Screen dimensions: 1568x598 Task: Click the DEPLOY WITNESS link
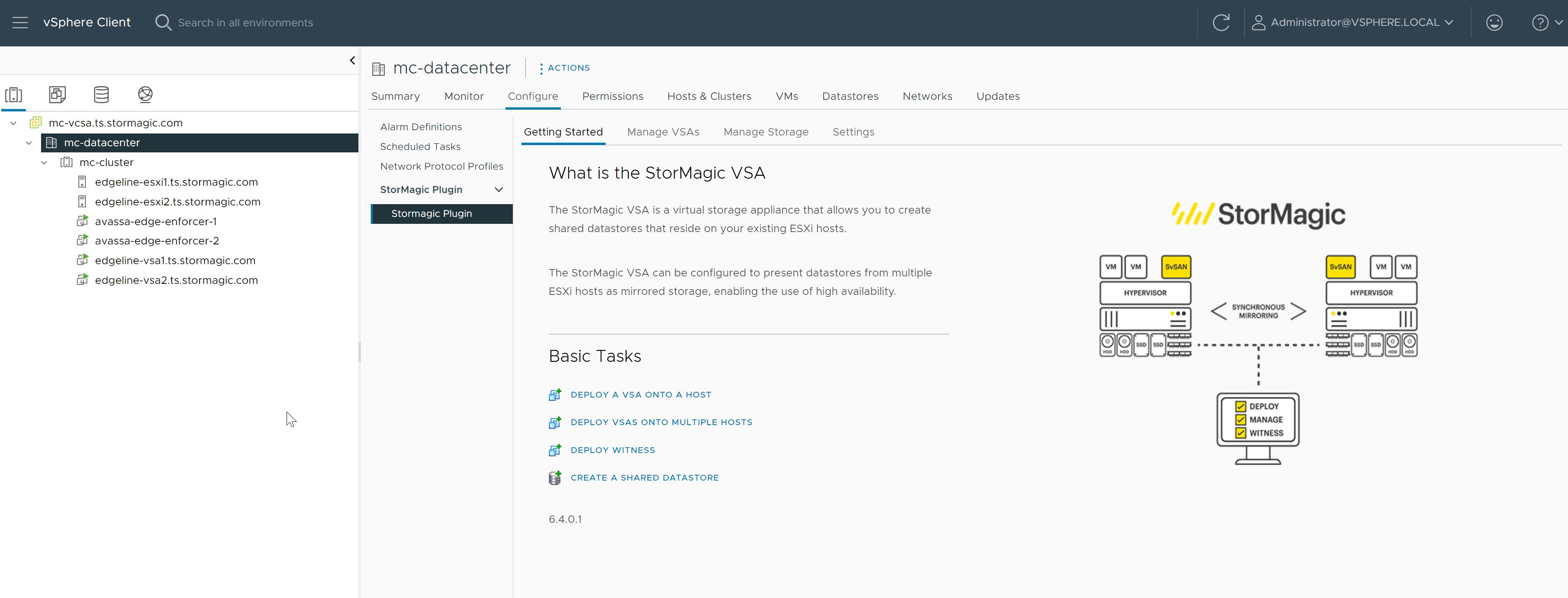(x=612, y=450)
